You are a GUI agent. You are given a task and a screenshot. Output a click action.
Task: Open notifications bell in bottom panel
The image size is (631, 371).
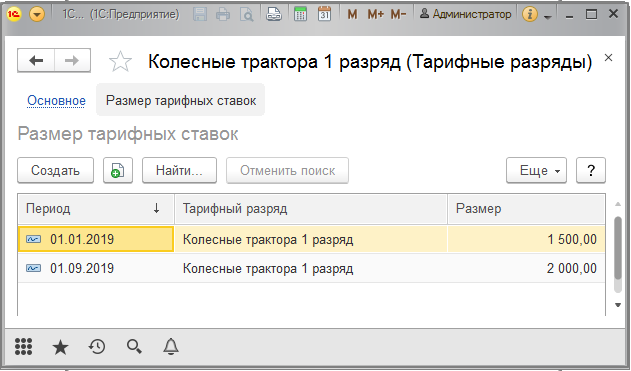pos(171,346)
